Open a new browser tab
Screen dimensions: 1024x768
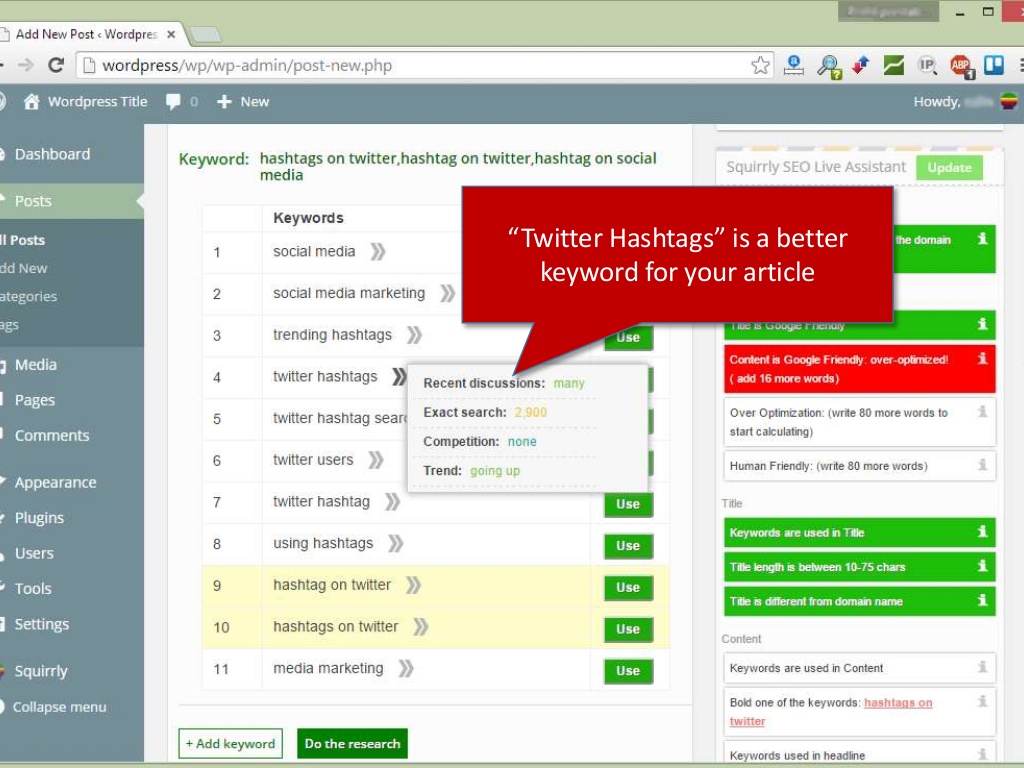tap(206, 35)
